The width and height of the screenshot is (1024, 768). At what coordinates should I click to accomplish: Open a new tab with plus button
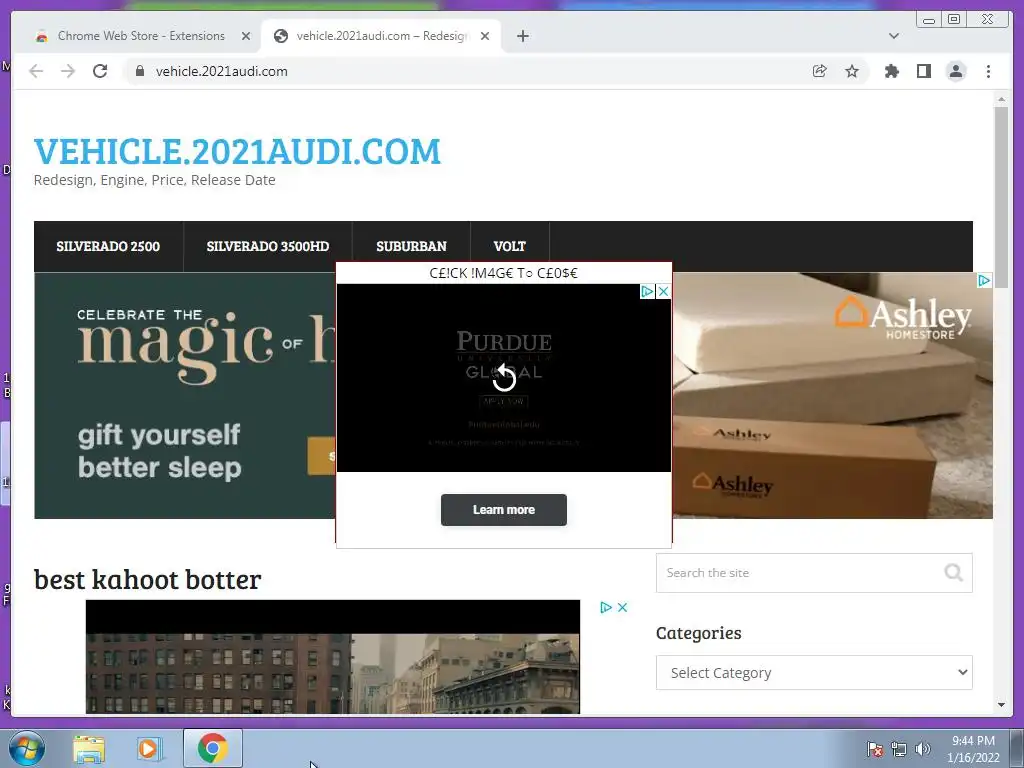[522, 36]
